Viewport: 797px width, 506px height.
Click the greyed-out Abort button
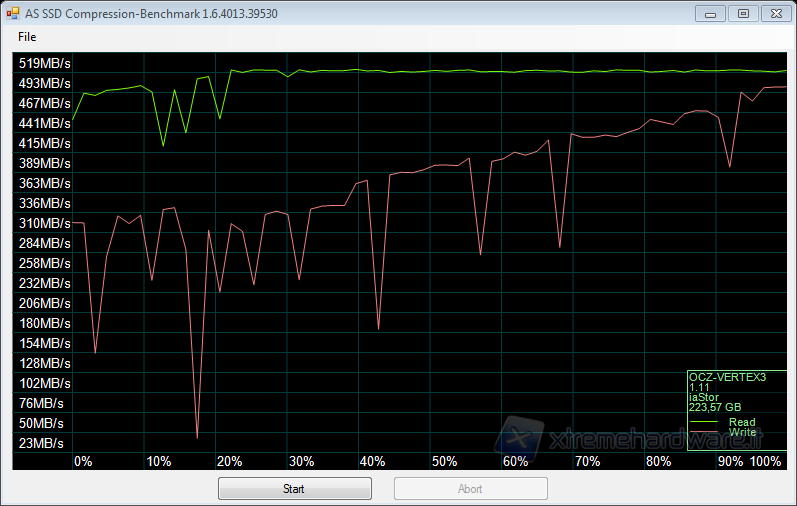[x=470, y=489]
